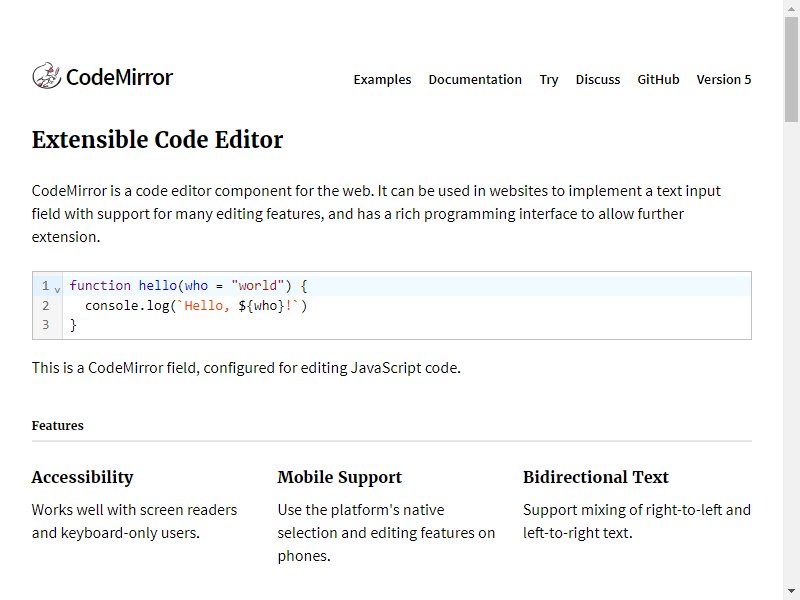Click the CodeMirror title text
Image resolution: width=800 pixels, height=600 pixels.
point(119,78)
